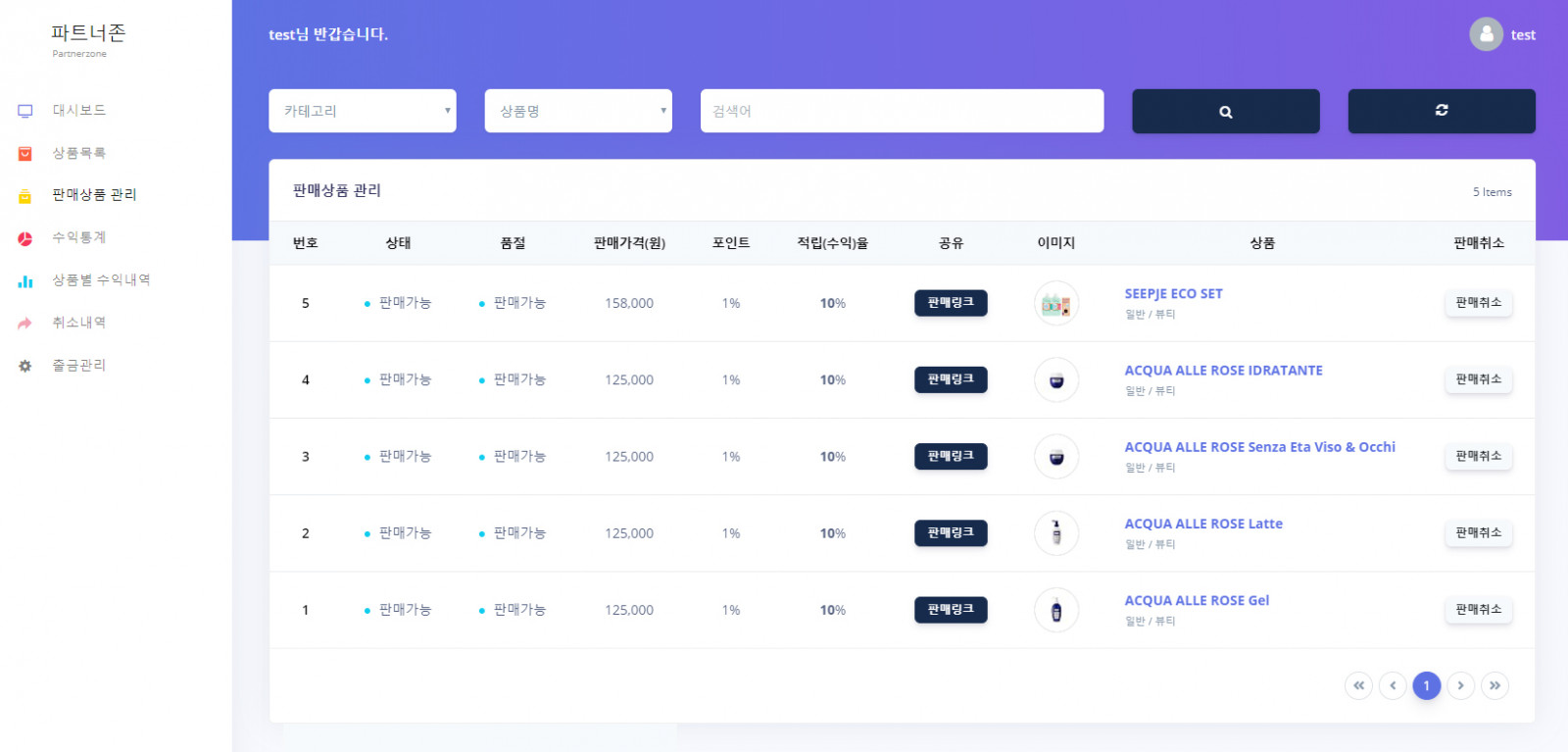Select page 1 in pagination
1568x752 pixels.
point(1426,685)
